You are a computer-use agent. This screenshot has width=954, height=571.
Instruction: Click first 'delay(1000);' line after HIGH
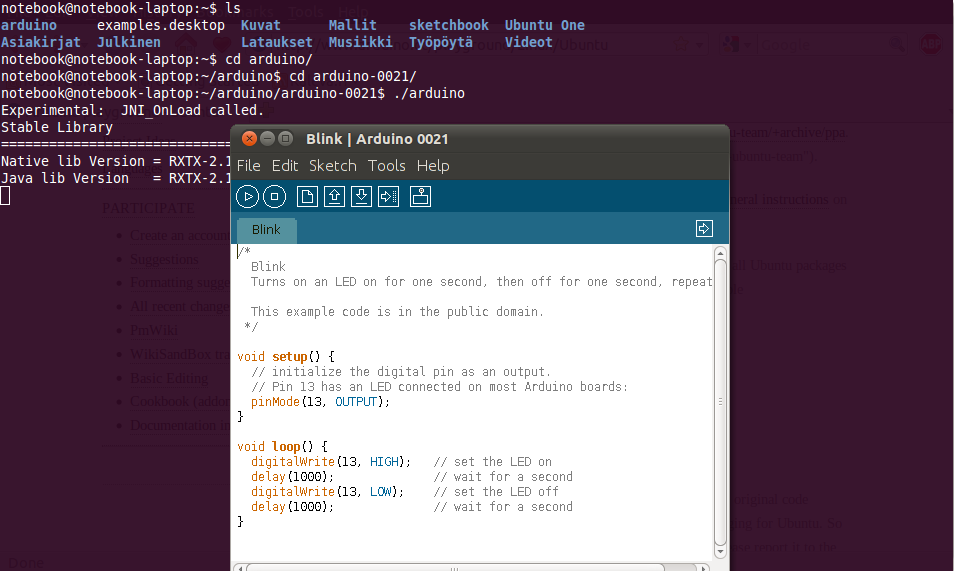292,477
